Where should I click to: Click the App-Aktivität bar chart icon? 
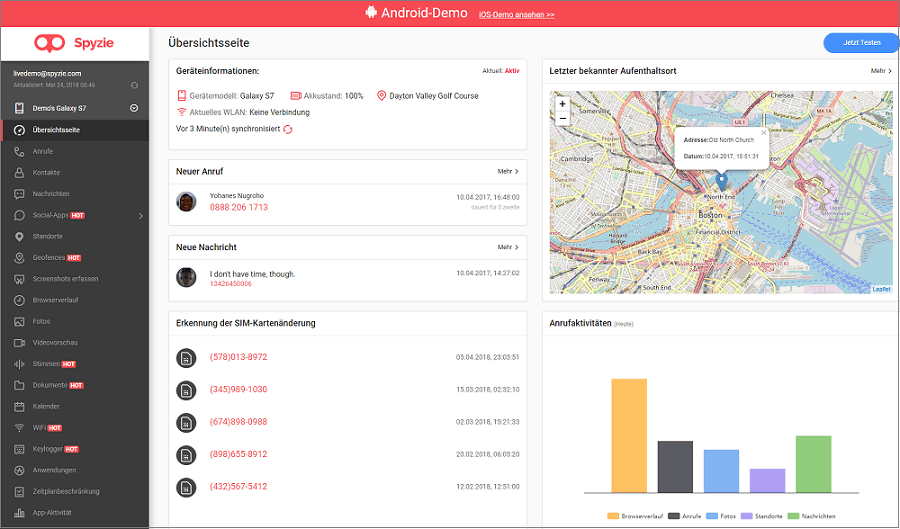20,513
